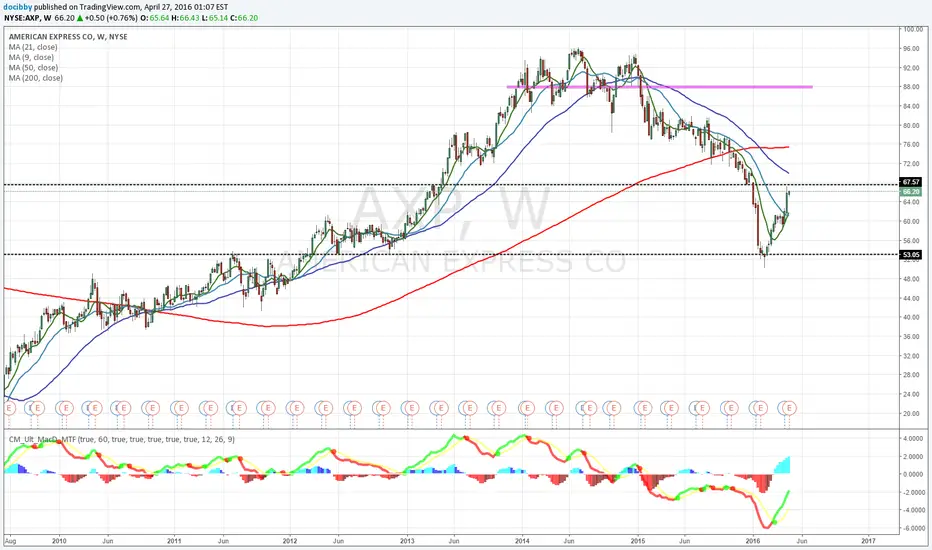Click the -6.0000 MACD axis label
This screenshot has height=550, width=932.
click(x=912, y=528)
